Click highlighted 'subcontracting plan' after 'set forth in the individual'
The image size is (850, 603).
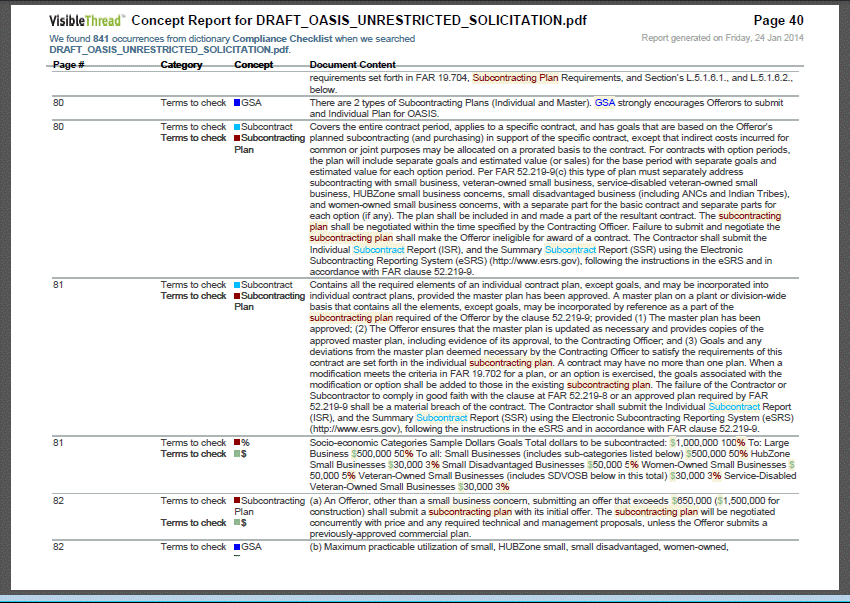point(511,363)
